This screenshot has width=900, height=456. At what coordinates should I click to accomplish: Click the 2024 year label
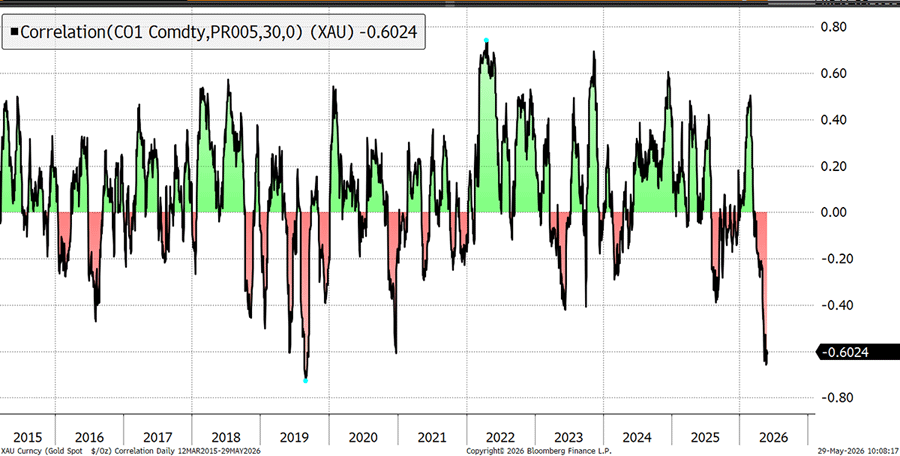637,437
